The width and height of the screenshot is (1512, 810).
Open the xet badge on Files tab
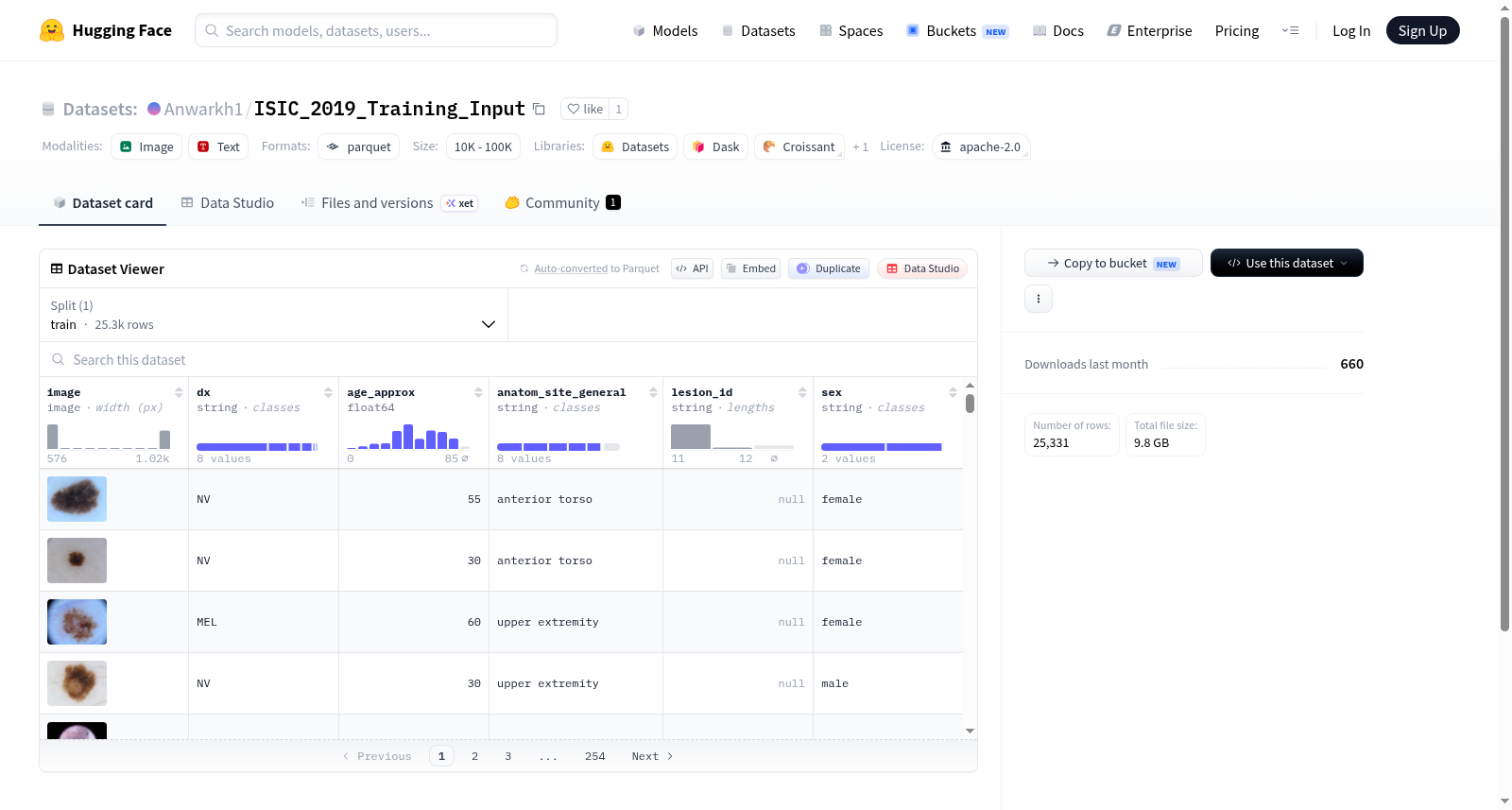coord(460,203)
